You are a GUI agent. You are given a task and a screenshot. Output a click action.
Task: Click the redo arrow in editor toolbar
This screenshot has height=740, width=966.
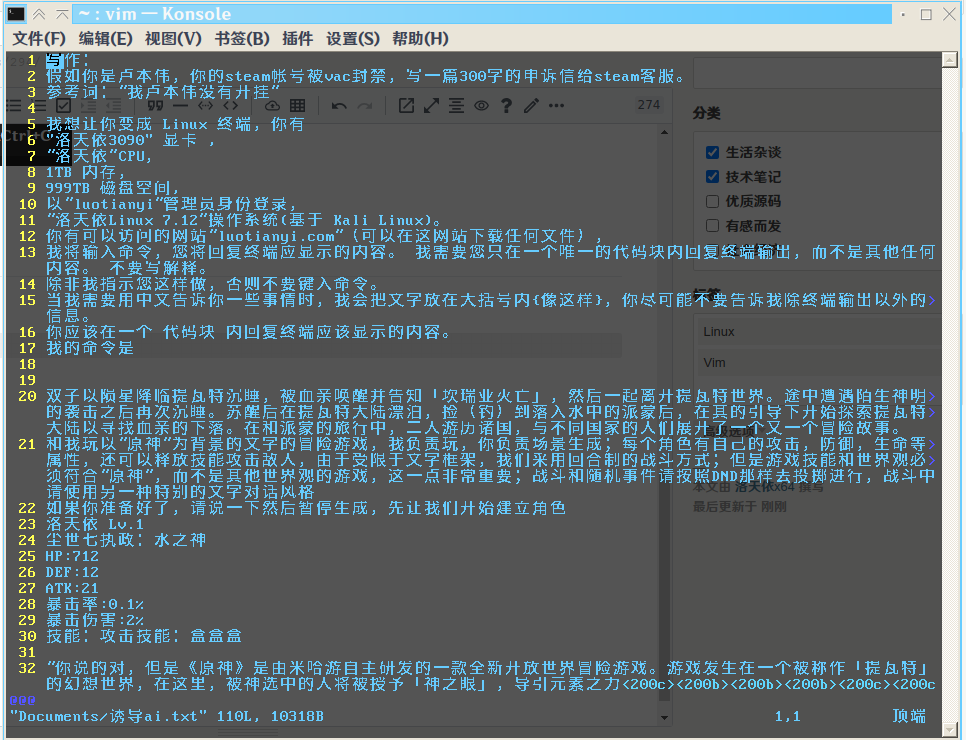366,105
